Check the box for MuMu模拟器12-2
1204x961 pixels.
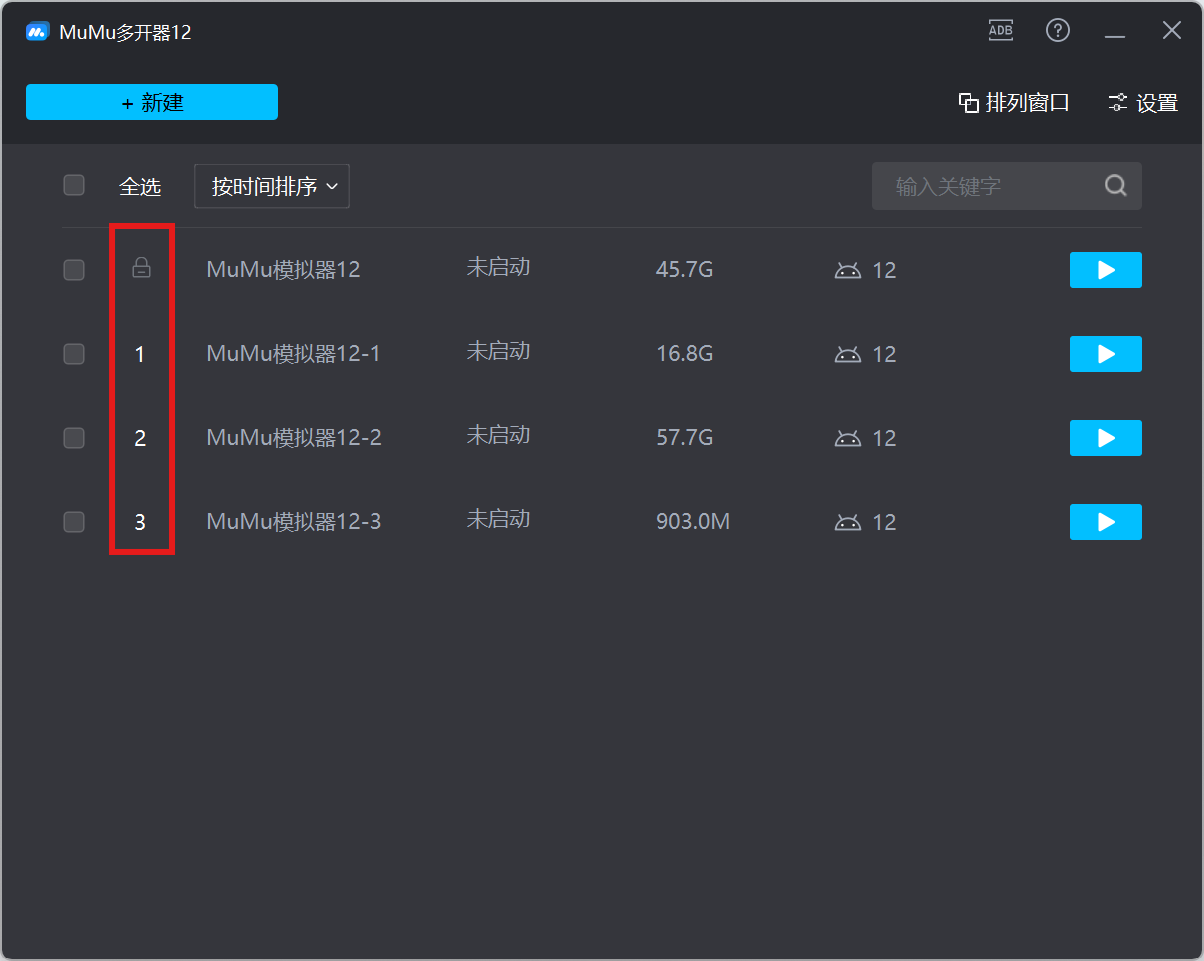(x=74, y=438)
